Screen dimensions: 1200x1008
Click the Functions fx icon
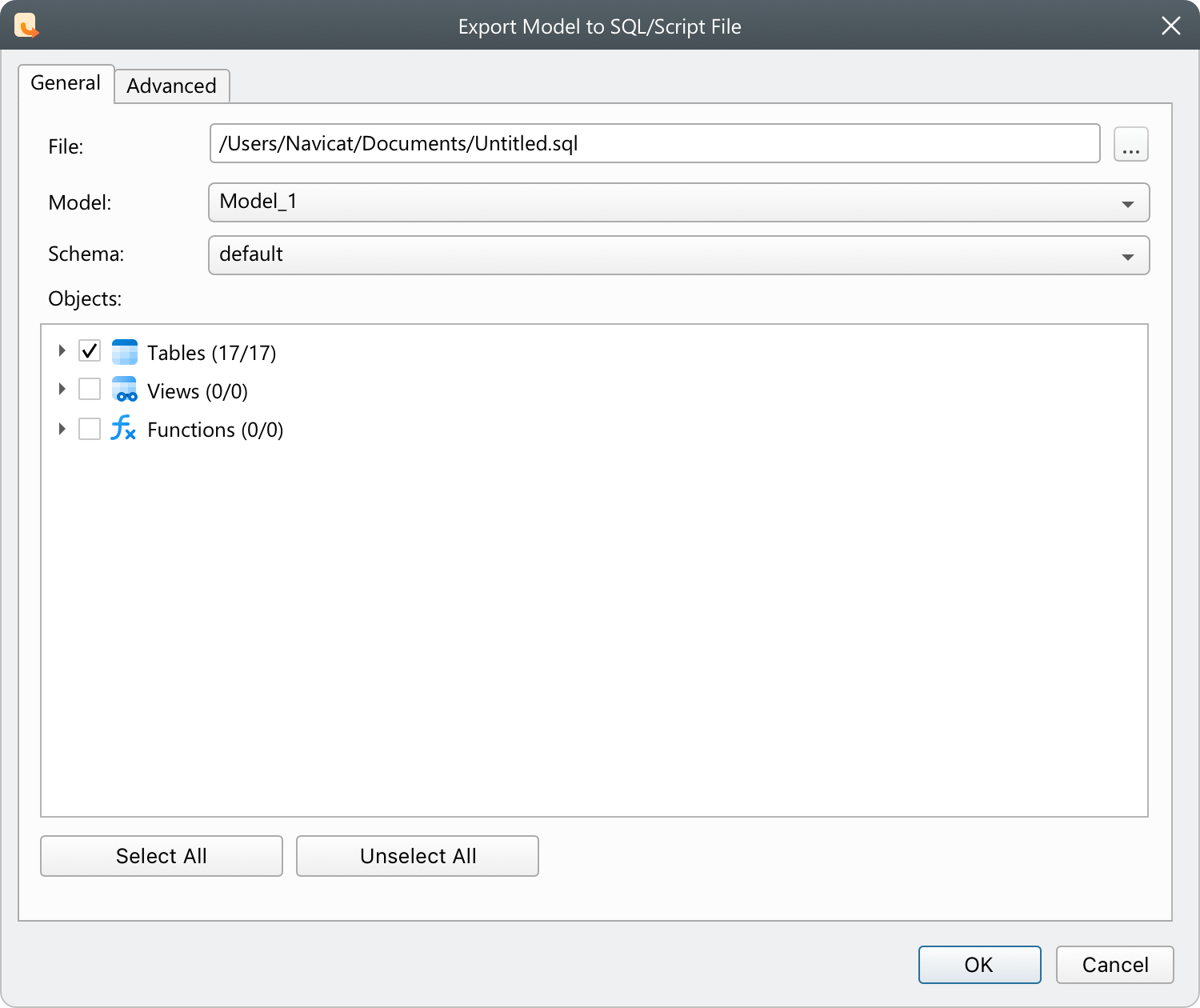pos(123,428)
